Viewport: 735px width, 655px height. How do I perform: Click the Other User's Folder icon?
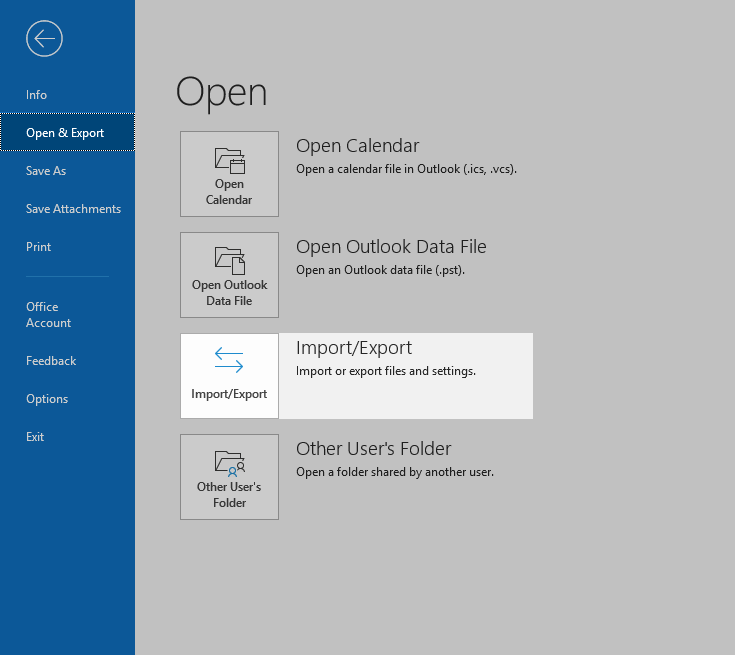(230, 463)
